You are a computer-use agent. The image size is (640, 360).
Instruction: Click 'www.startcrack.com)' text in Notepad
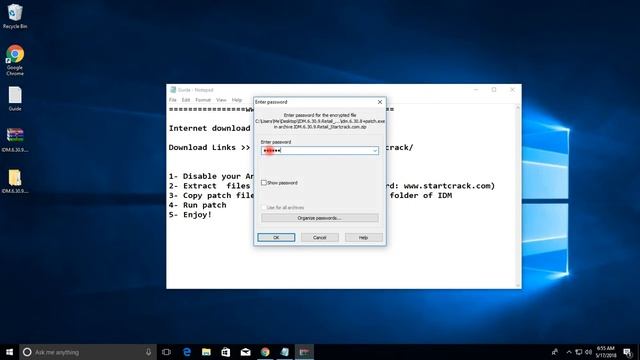pyautogui.click(x=449, y=186)
